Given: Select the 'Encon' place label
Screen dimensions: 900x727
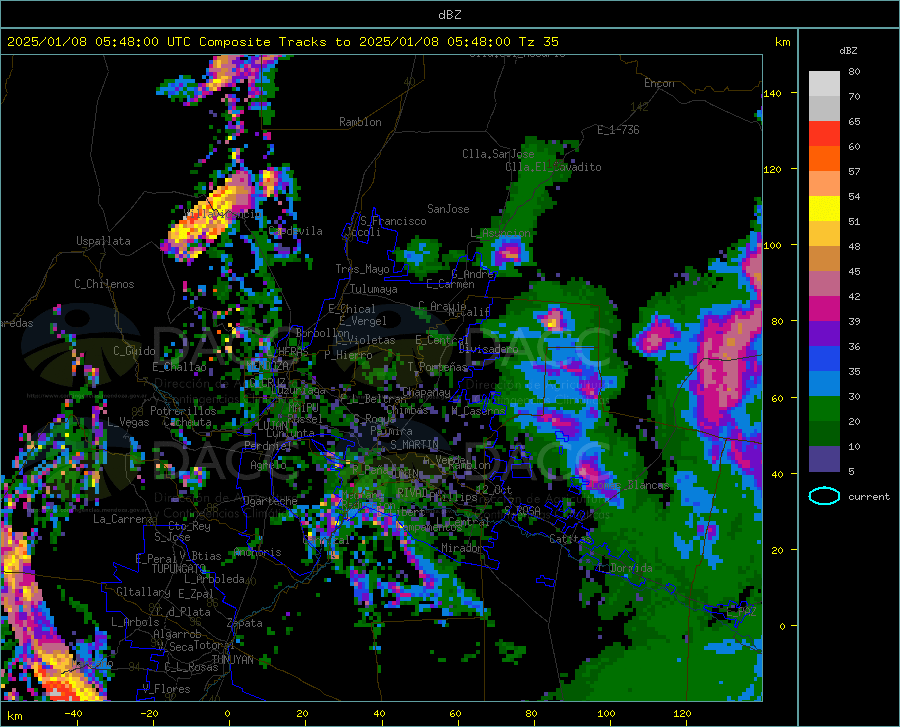Looking at the screenshot, I should tap(659, 83).
